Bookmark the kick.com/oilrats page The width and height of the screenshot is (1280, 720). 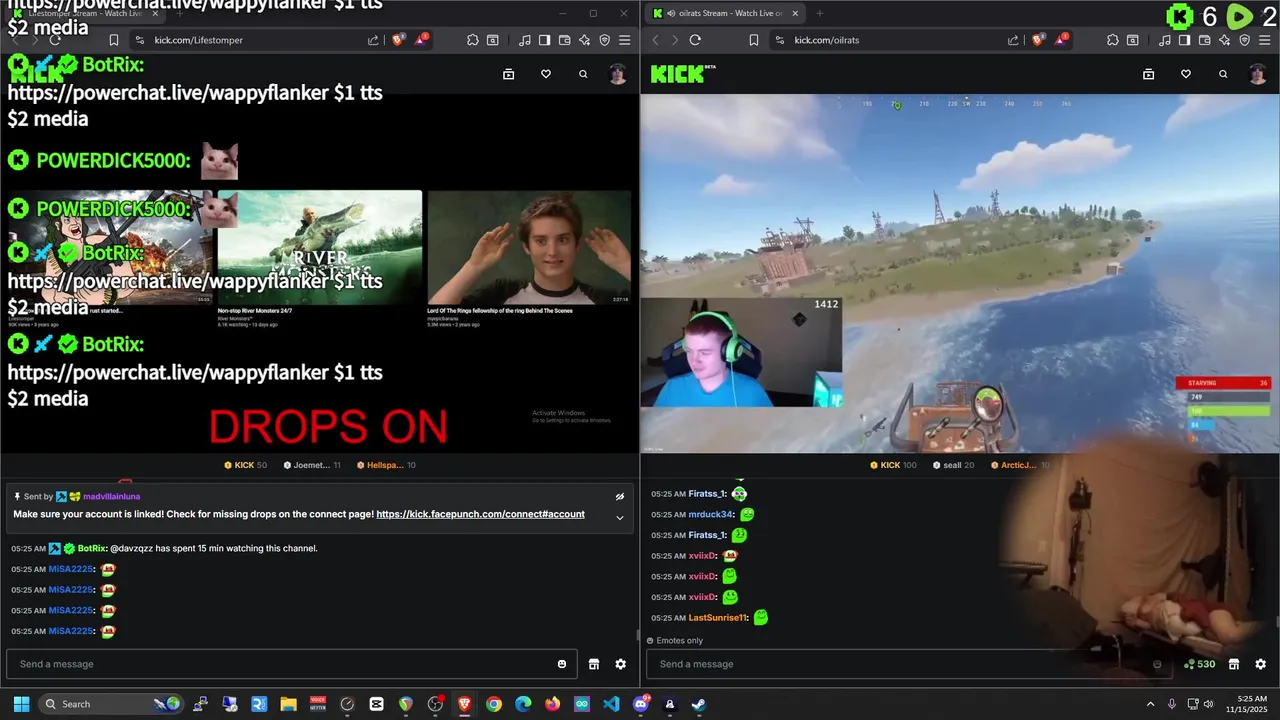click(754, 40)
